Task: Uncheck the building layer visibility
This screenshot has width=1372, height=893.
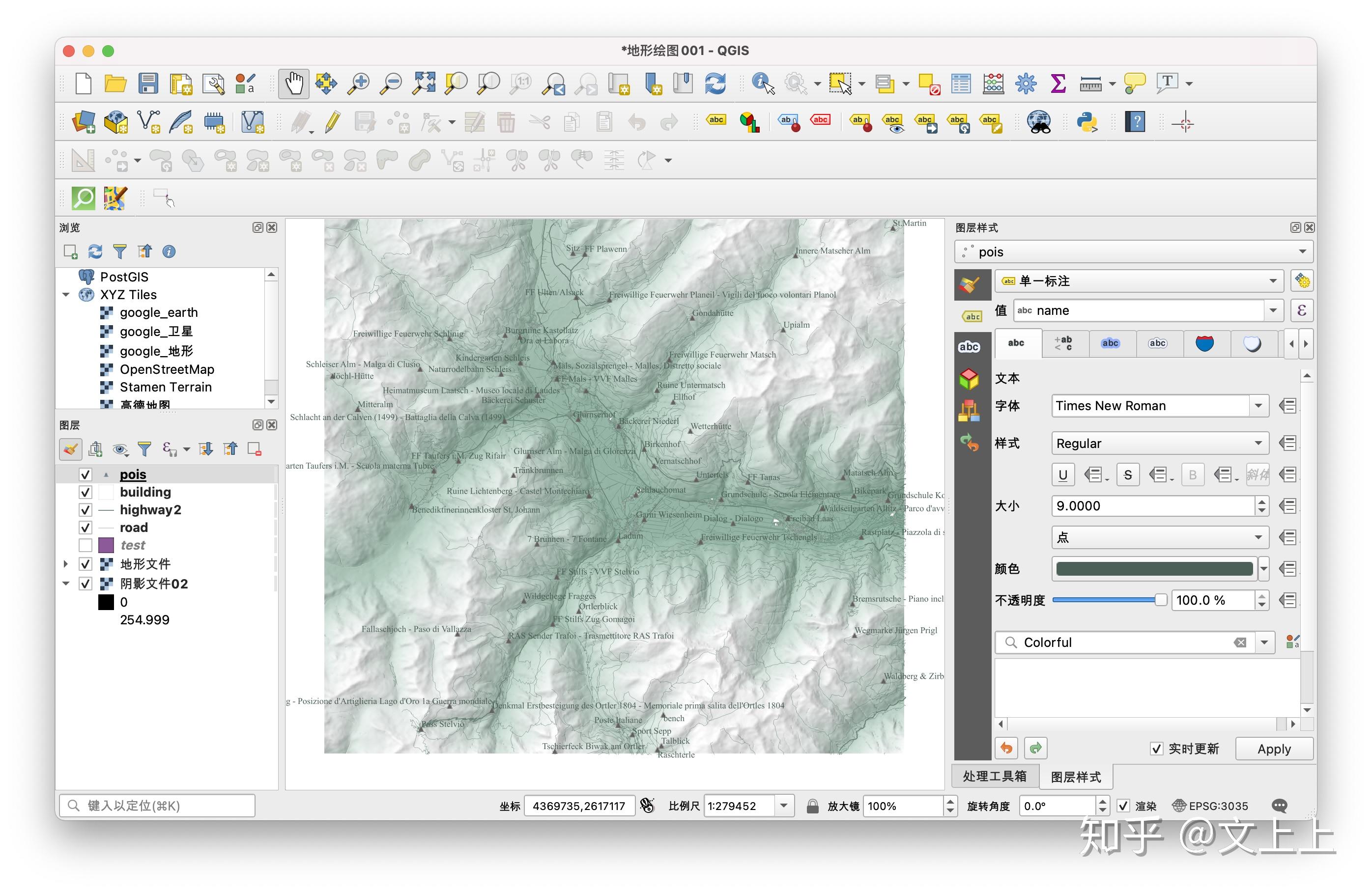Action: pos(86,493)
